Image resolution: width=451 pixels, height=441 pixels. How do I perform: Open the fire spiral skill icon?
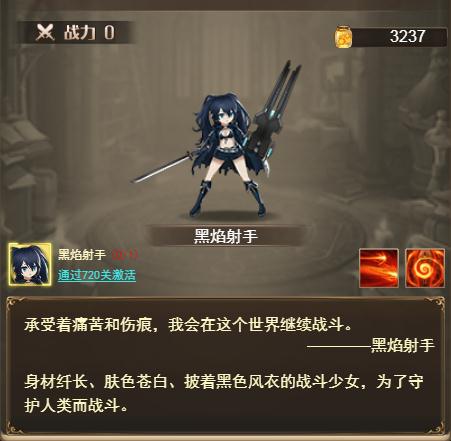(425, 268)
